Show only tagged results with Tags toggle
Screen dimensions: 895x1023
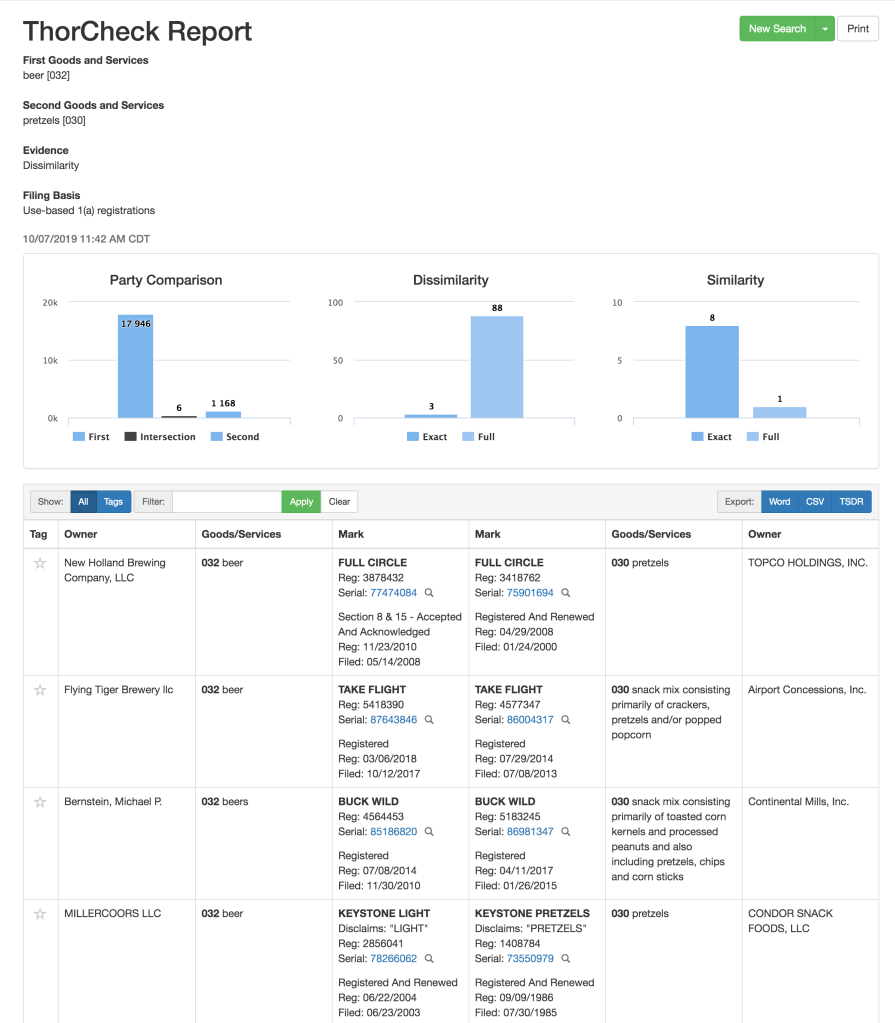tap(114, 502)
